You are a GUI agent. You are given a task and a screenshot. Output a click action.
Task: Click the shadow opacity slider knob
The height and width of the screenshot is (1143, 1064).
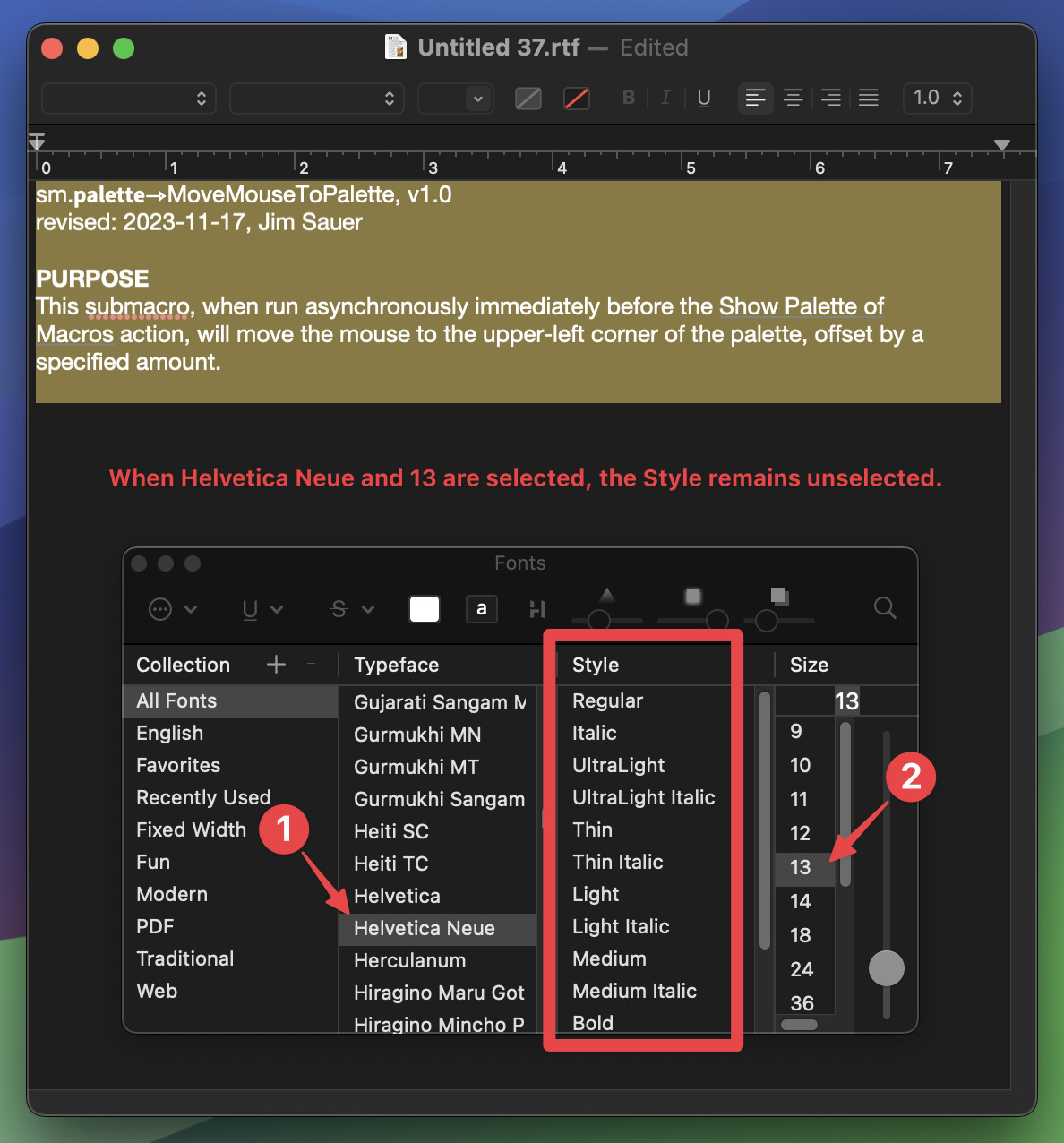(599, 620)
